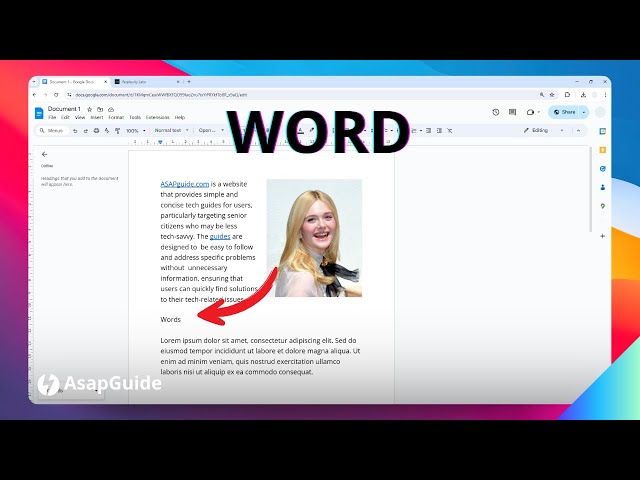This screenshot has width=640, height=480.
Task: Open the font family dropdown
Action: (211, 131)
